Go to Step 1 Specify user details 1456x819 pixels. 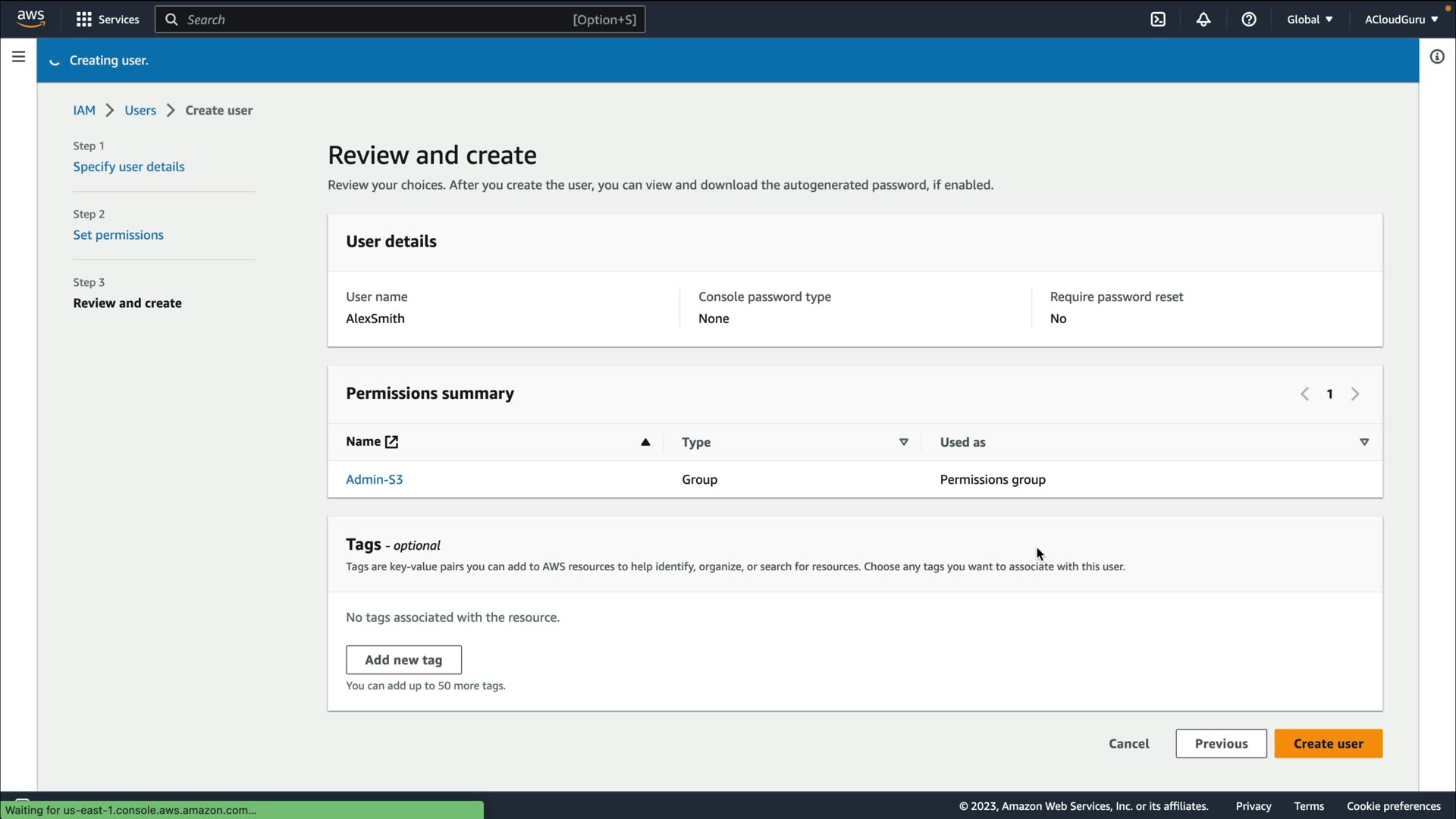[x=129, y=167]
